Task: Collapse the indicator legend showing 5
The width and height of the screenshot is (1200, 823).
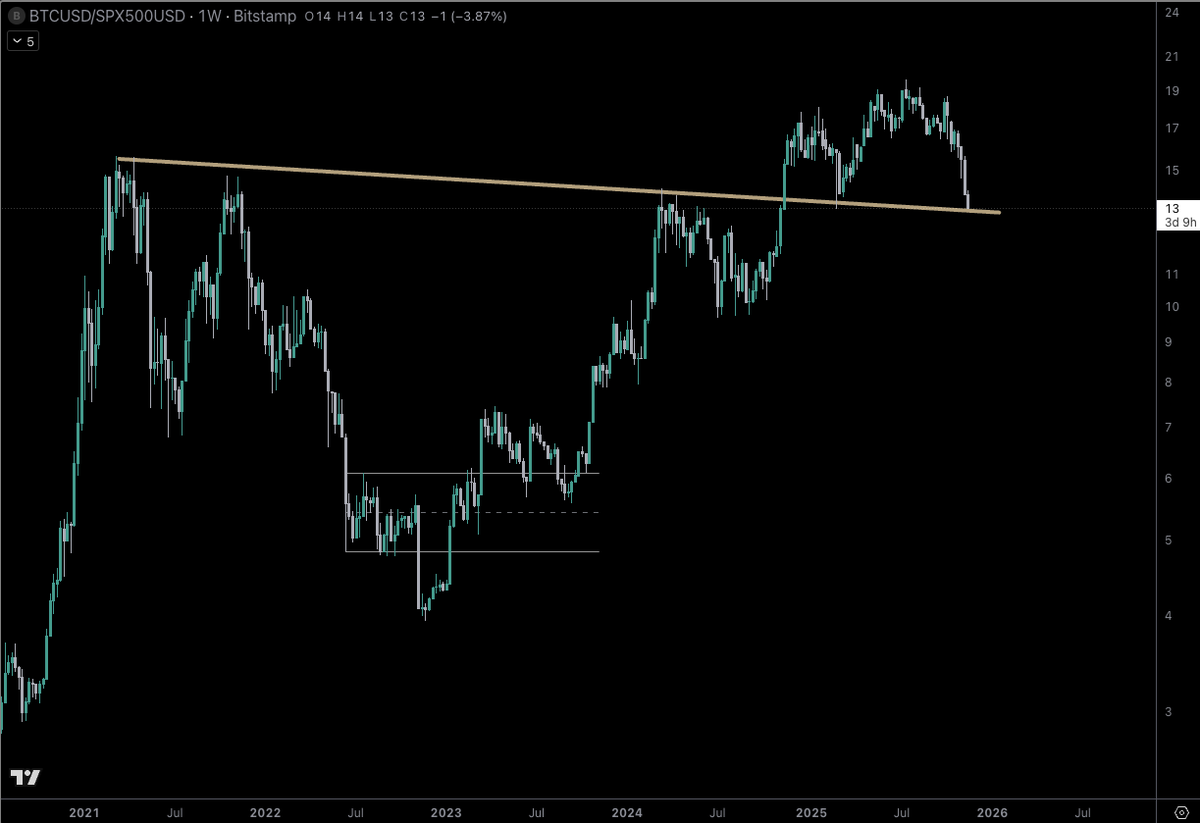Action: pos(21,41)
